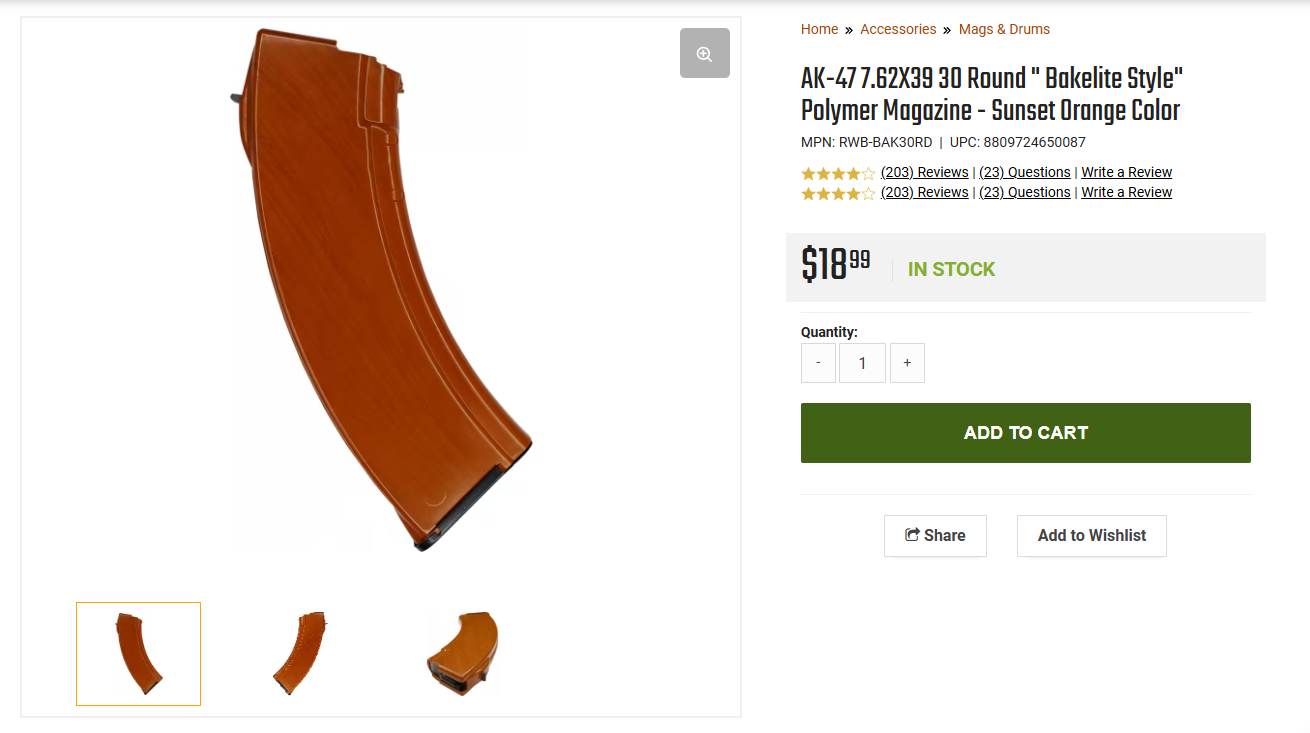
Task: Click the main orange magazine image
Action: pos(380,290)
